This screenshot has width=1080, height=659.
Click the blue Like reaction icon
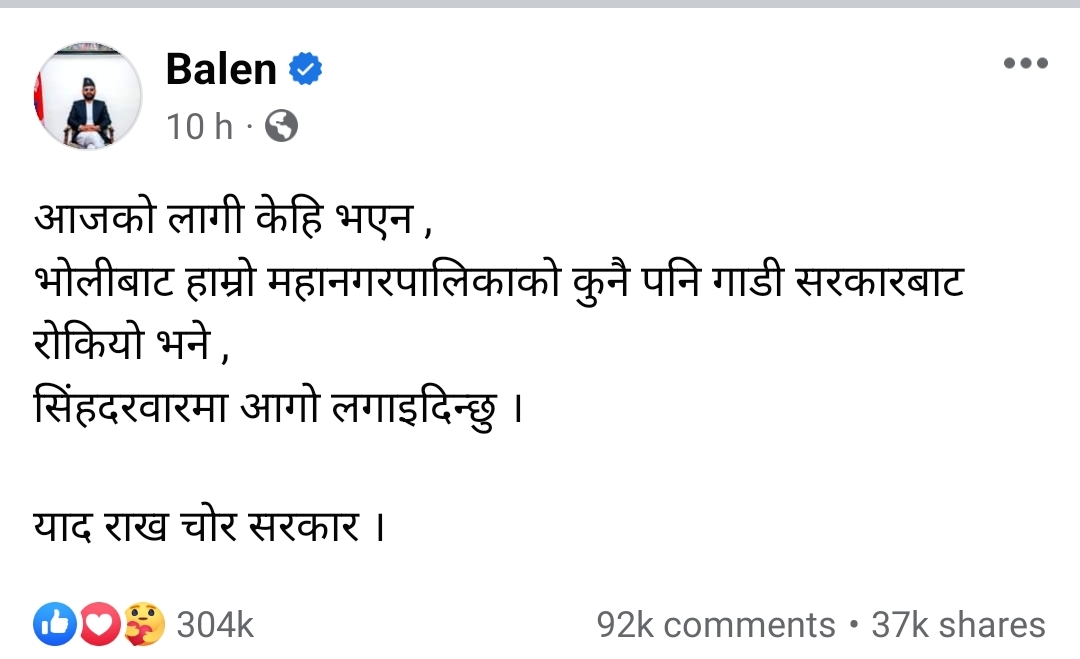click(x=55, y=625)
